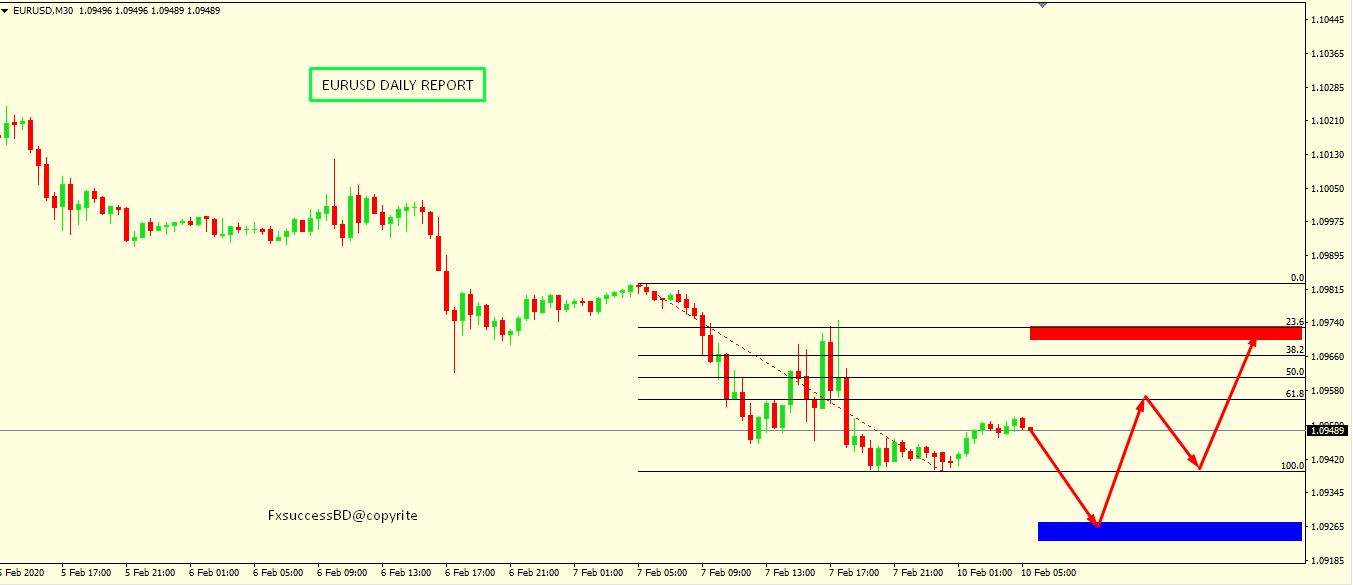The image size is (1353, 585).
Task: Select the Fibonacci 50.0 level label
Action: tap(1294, 372)
